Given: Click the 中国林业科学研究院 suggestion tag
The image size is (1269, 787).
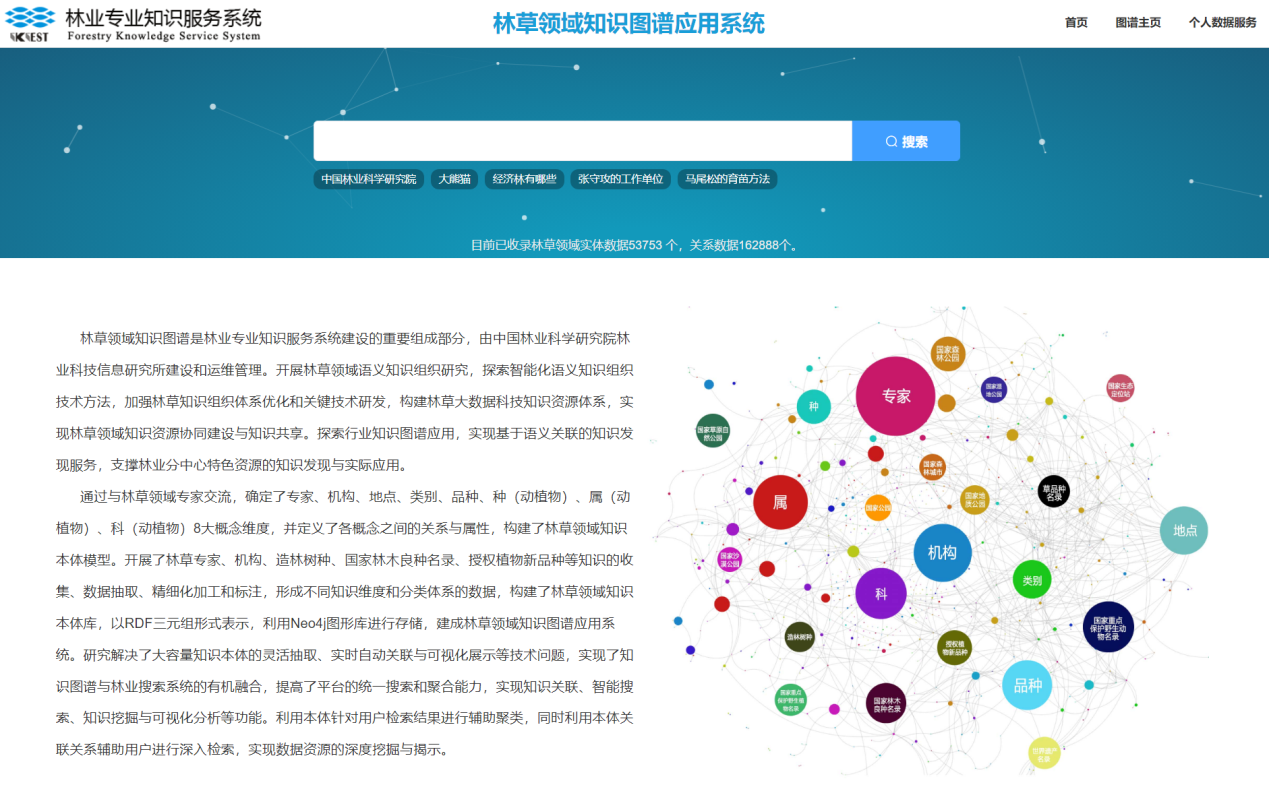Looking at the screenshot, I should click(369, 179).
